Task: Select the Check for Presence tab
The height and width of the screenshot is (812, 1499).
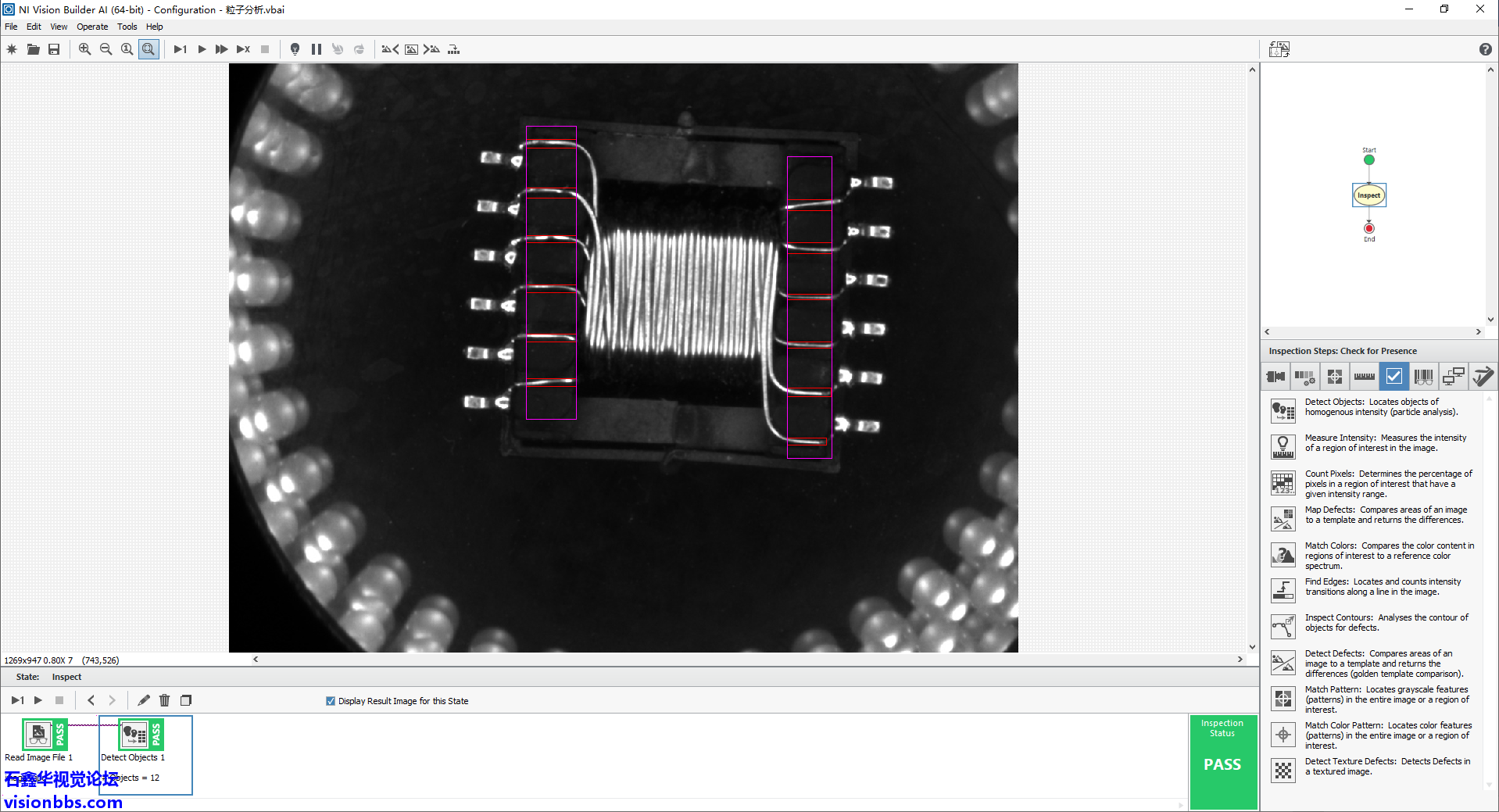Action: pos(1393,377)
